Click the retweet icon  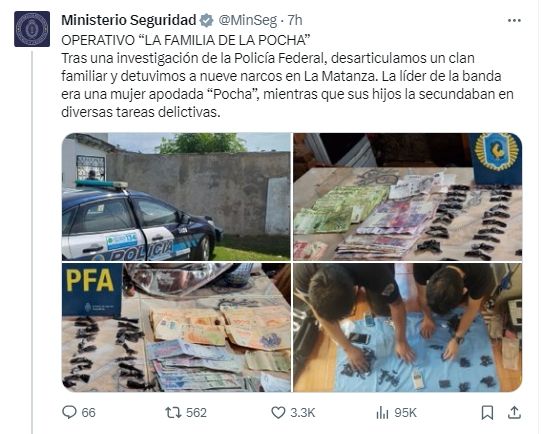tap(173, 413)
